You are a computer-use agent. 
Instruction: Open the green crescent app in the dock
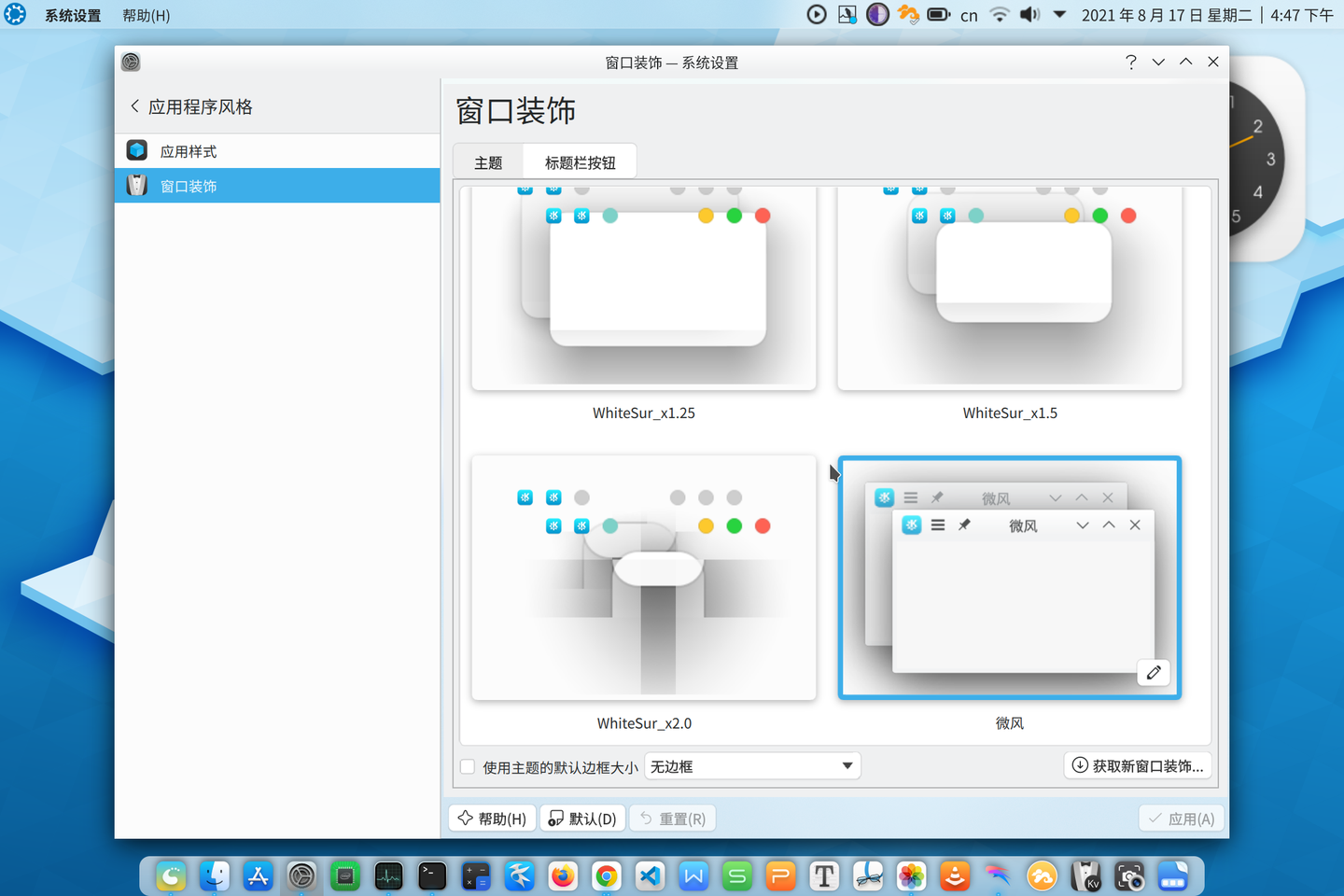171,875
